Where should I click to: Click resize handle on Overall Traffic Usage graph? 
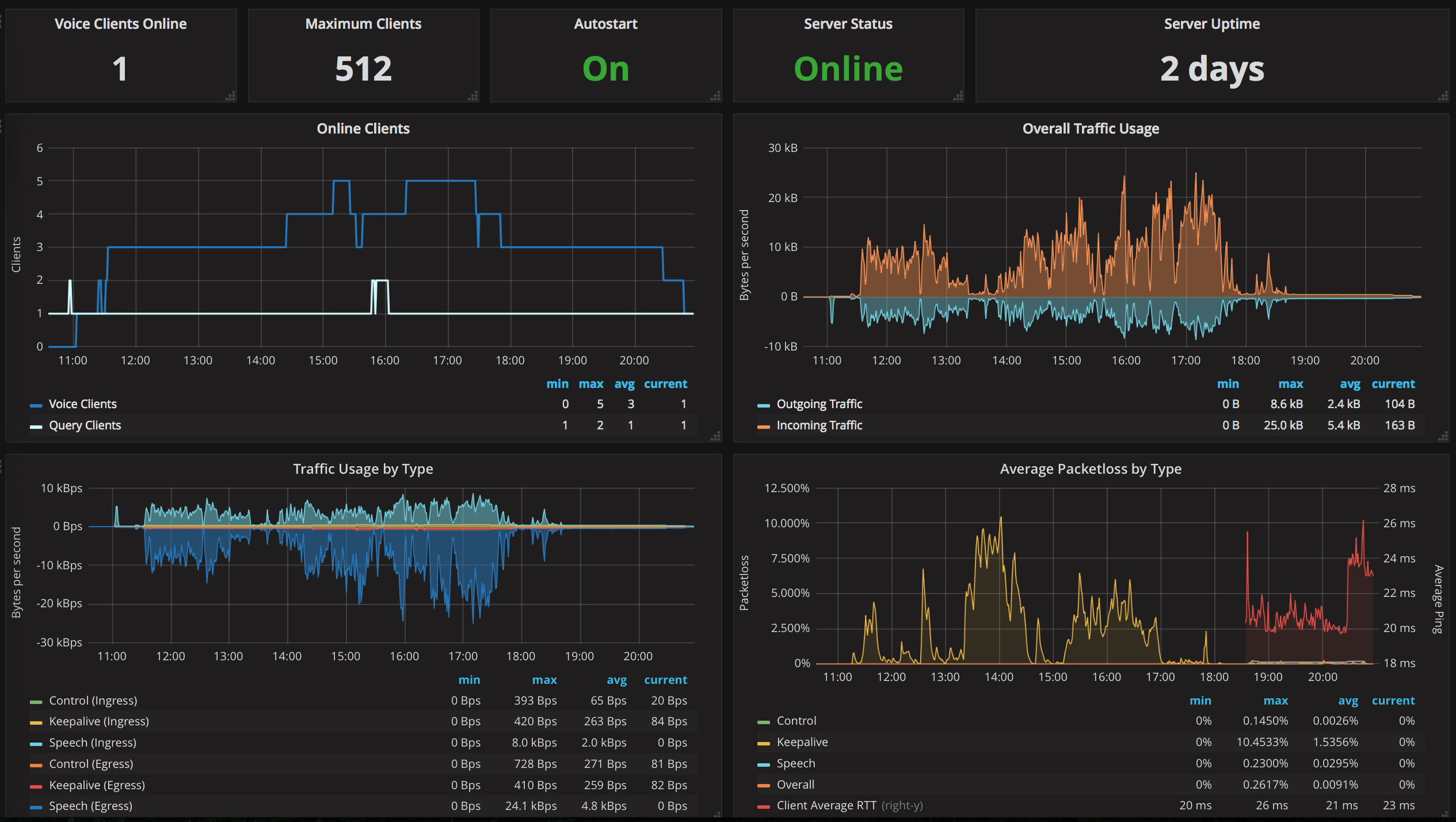pos(1443,437)
